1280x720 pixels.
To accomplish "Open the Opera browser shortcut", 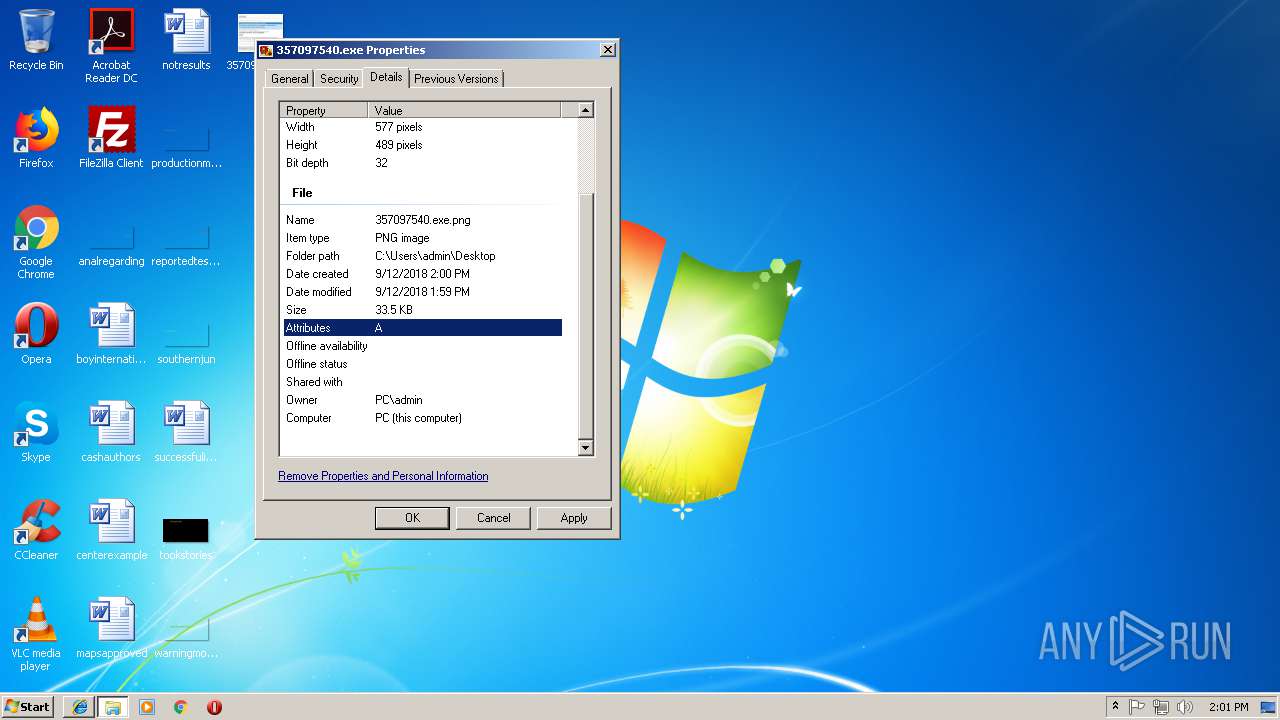I will [36, 334].
